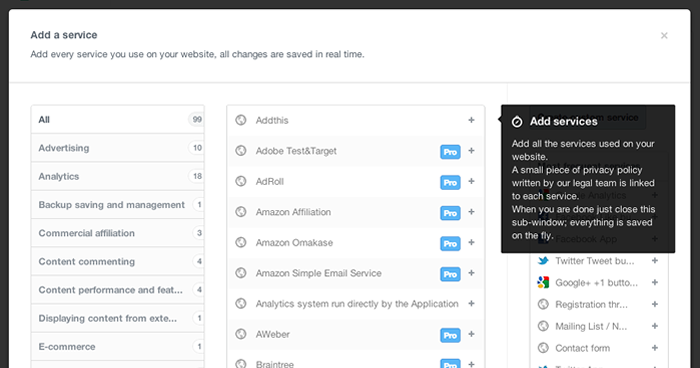
Task: Add the Twitter Tweet button service
Action: tap(654, 261)
